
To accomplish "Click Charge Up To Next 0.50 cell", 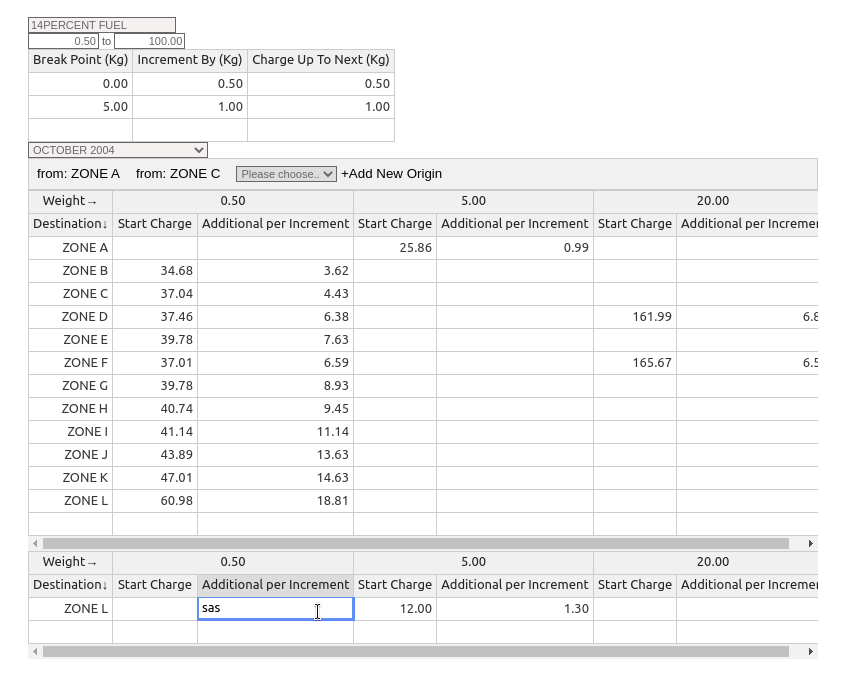I will tap(321, 84).
